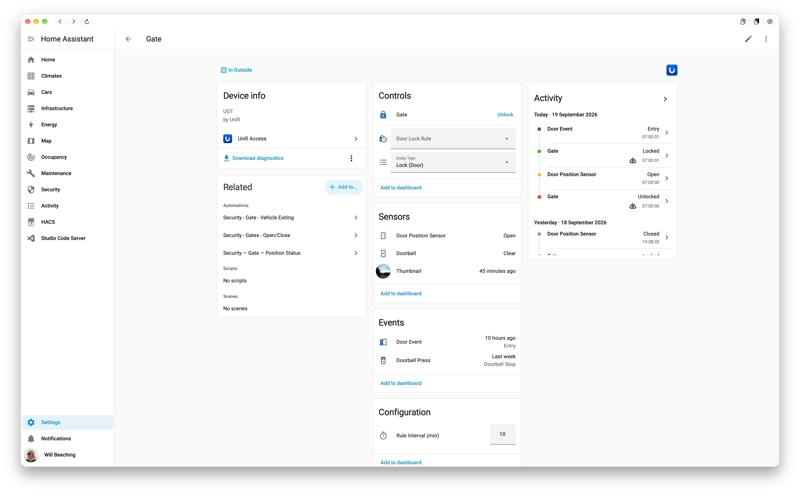Click the Notifications bell icon
The height and width of the screenshot is (494, 800).
coord(31,439)
